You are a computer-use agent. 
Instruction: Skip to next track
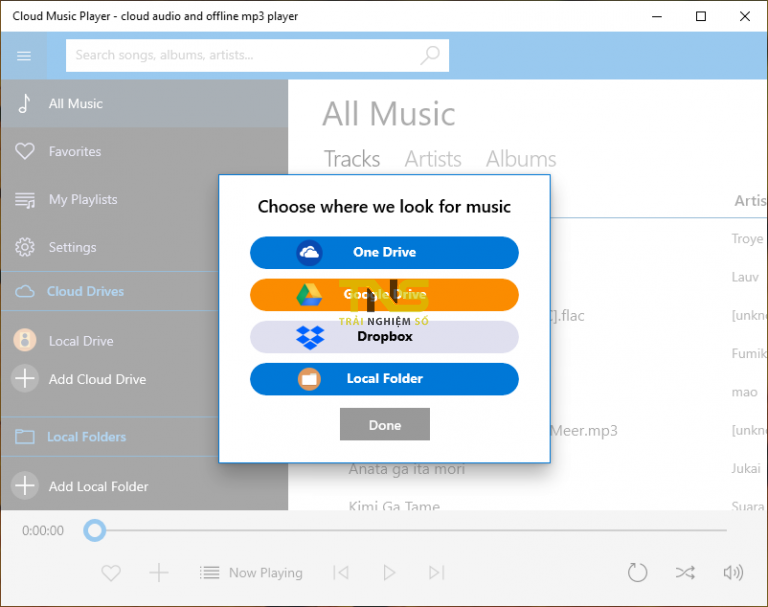[436, 572]
